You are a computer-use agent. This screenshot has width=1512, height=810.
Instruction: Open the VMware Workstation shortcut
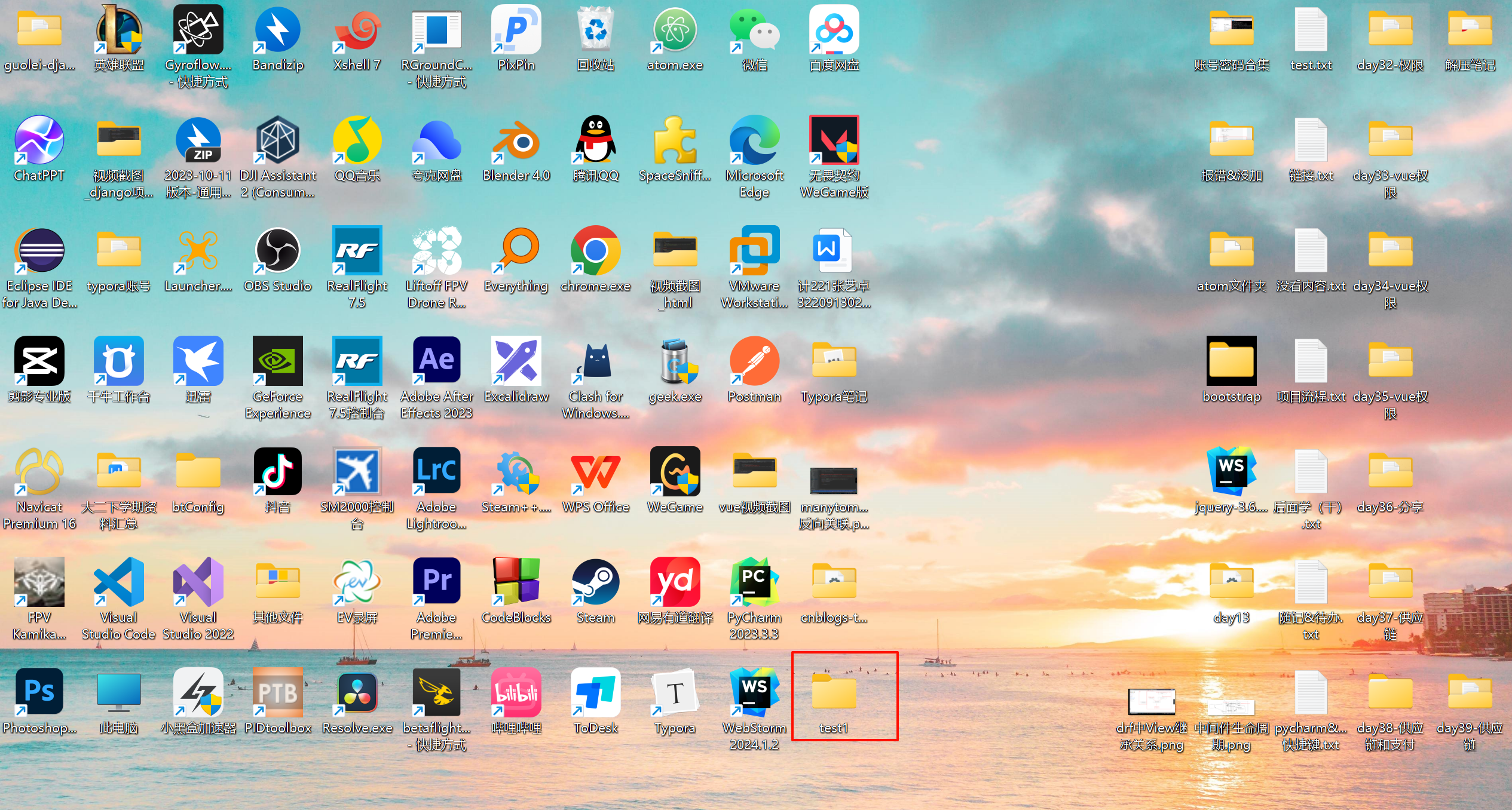(755, 251)
